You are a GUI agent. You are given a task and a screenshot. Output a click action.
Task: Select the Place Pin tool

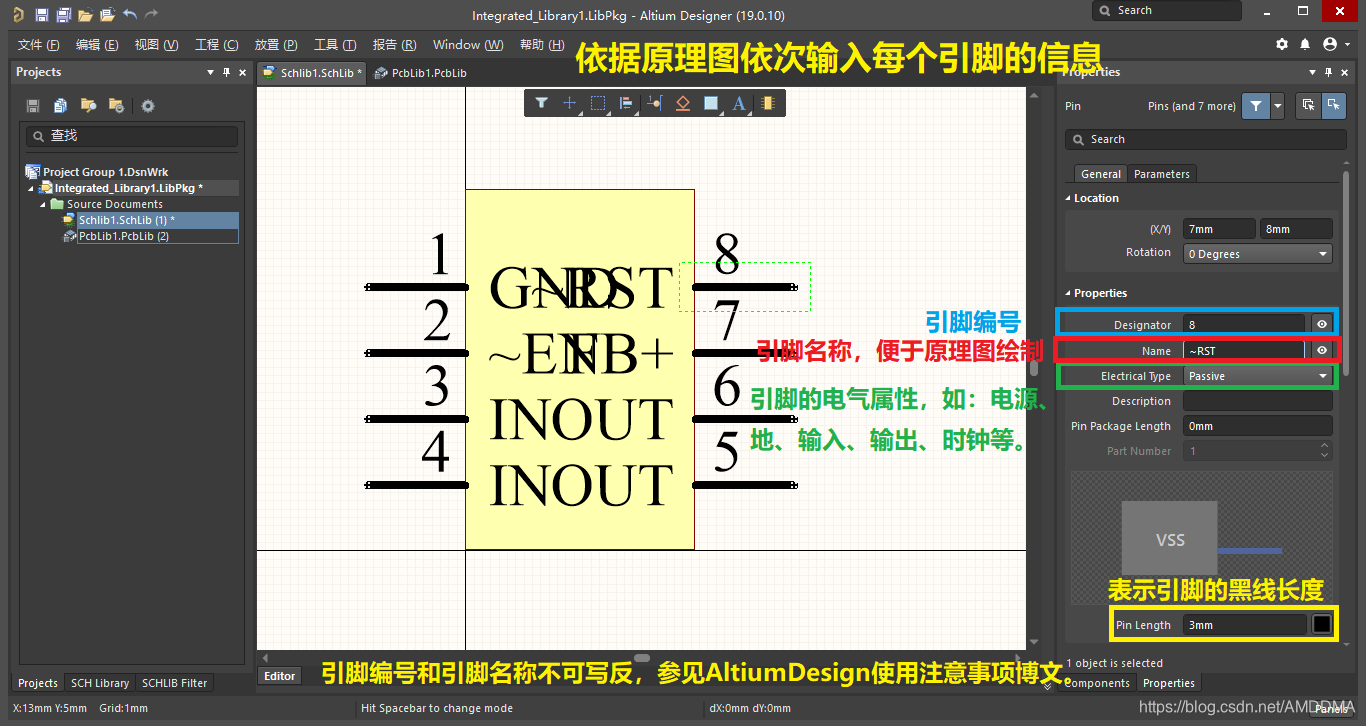pos(655,103)
